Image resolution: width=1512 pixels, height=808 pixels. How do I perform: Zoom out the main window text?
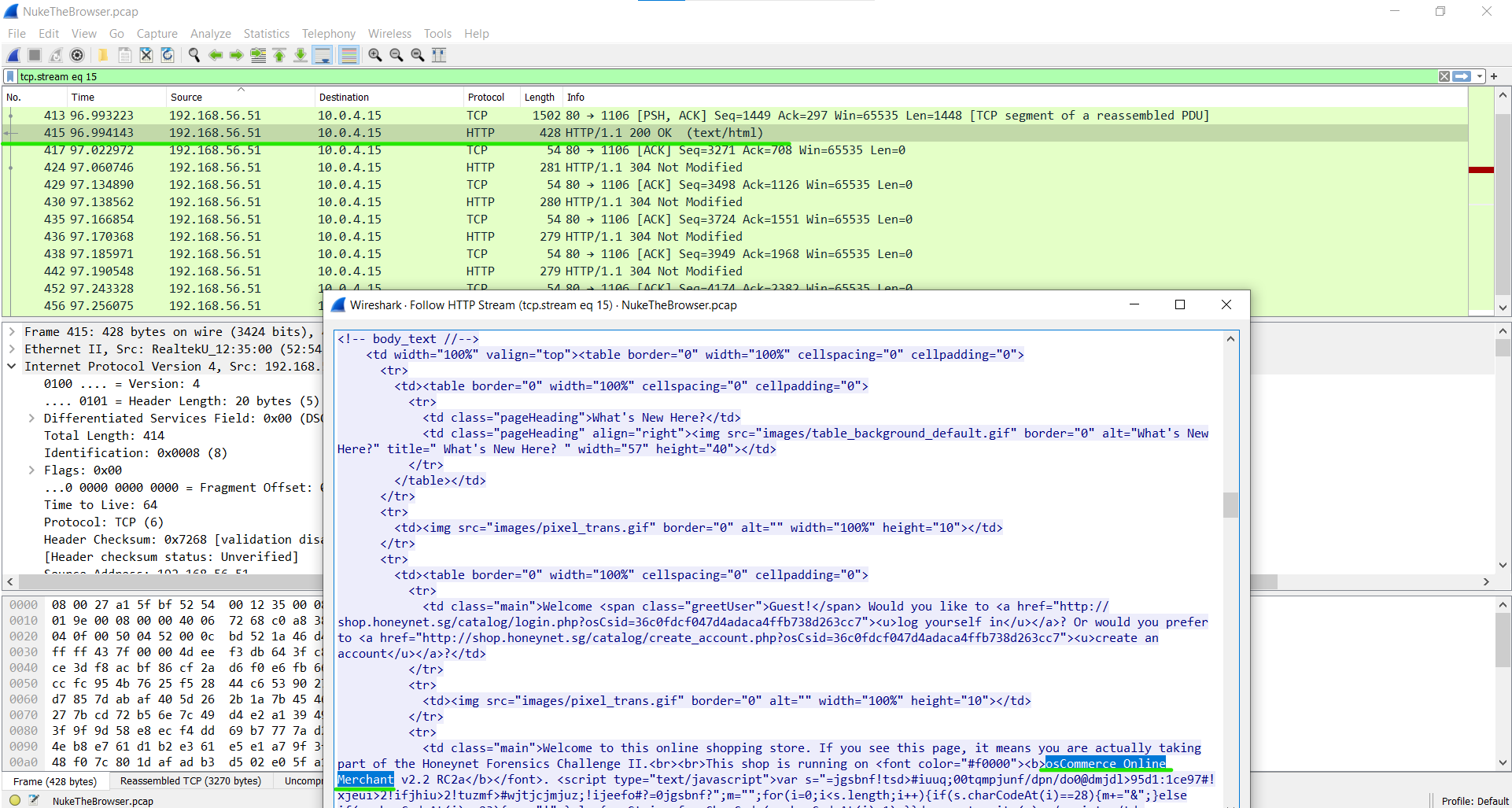click(396, 55)
